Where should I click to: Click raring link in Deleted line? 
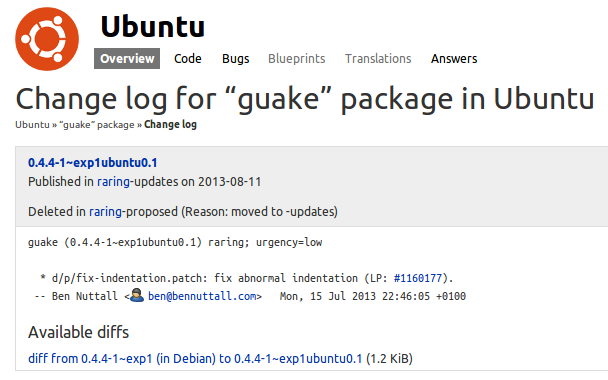tap(105, 211)
